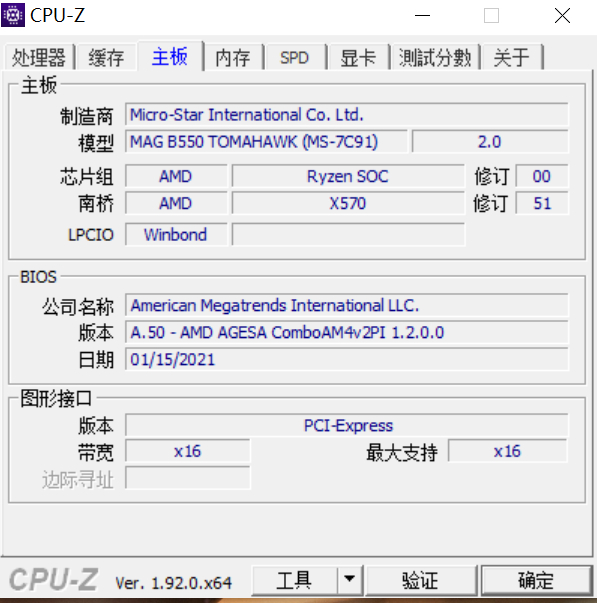
Task: Open the 測試分數 benchmark tab
Action: [x=435, y=58]
